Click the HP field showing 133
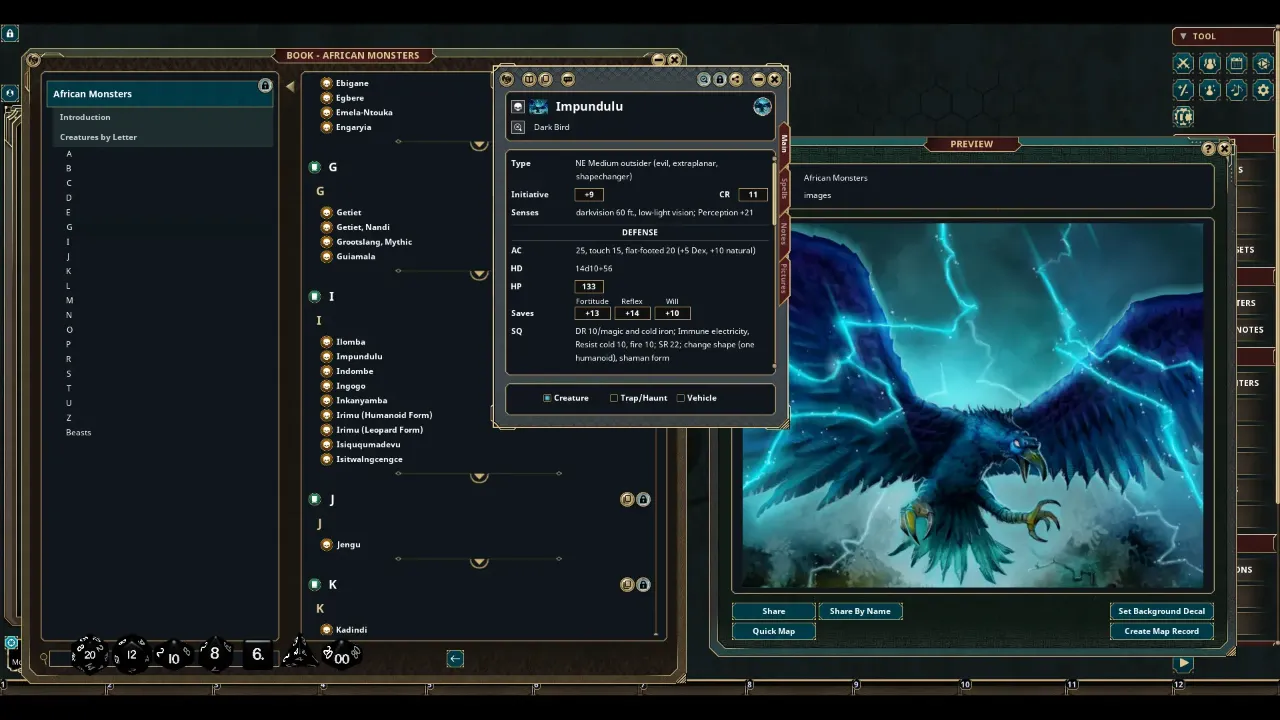The height and width of the screenshot is (720, 1280). pyautogui.click(x=589, y=287)
